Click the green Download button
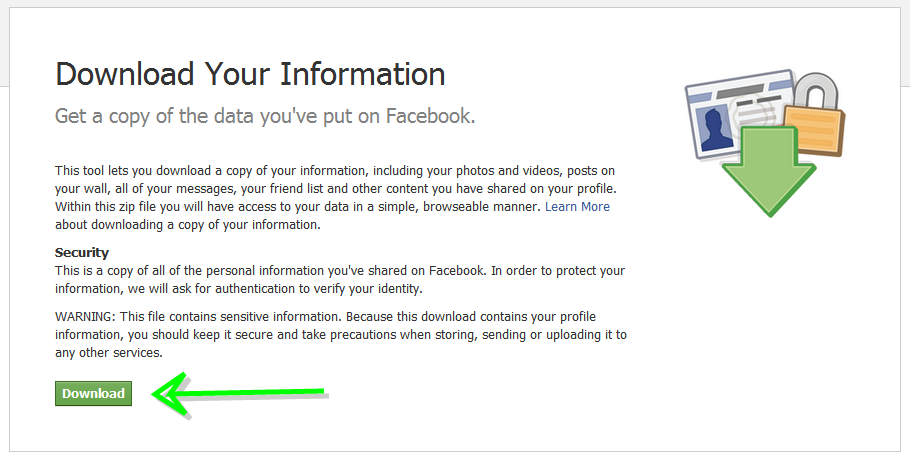 point(93,393)
